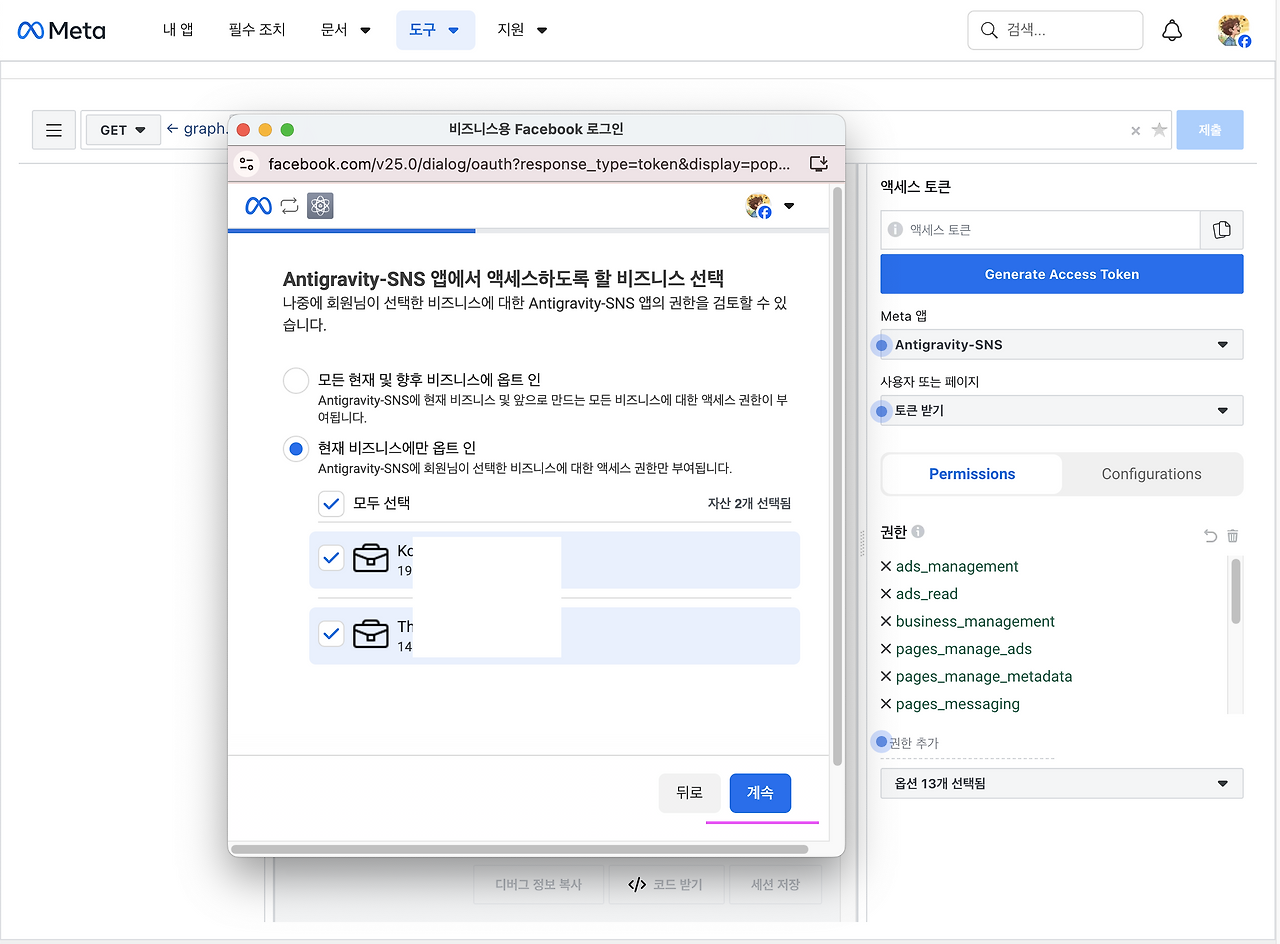Image resolution: width=1280 pixels, height=944 pixels.
Task: Go to 내 앱 in the header
Action: 178,30
